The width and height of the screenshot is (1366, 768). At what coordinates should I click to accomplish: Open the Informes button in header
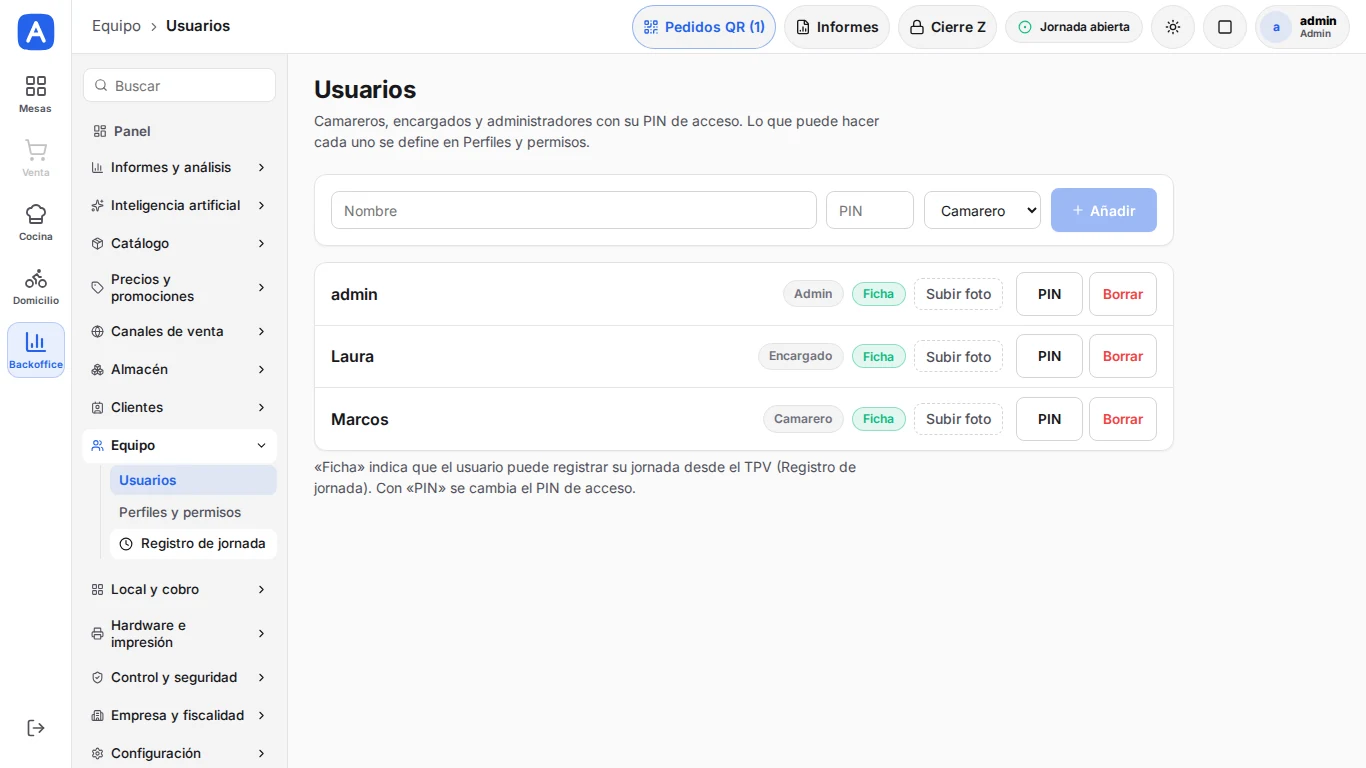pos(837,27)
